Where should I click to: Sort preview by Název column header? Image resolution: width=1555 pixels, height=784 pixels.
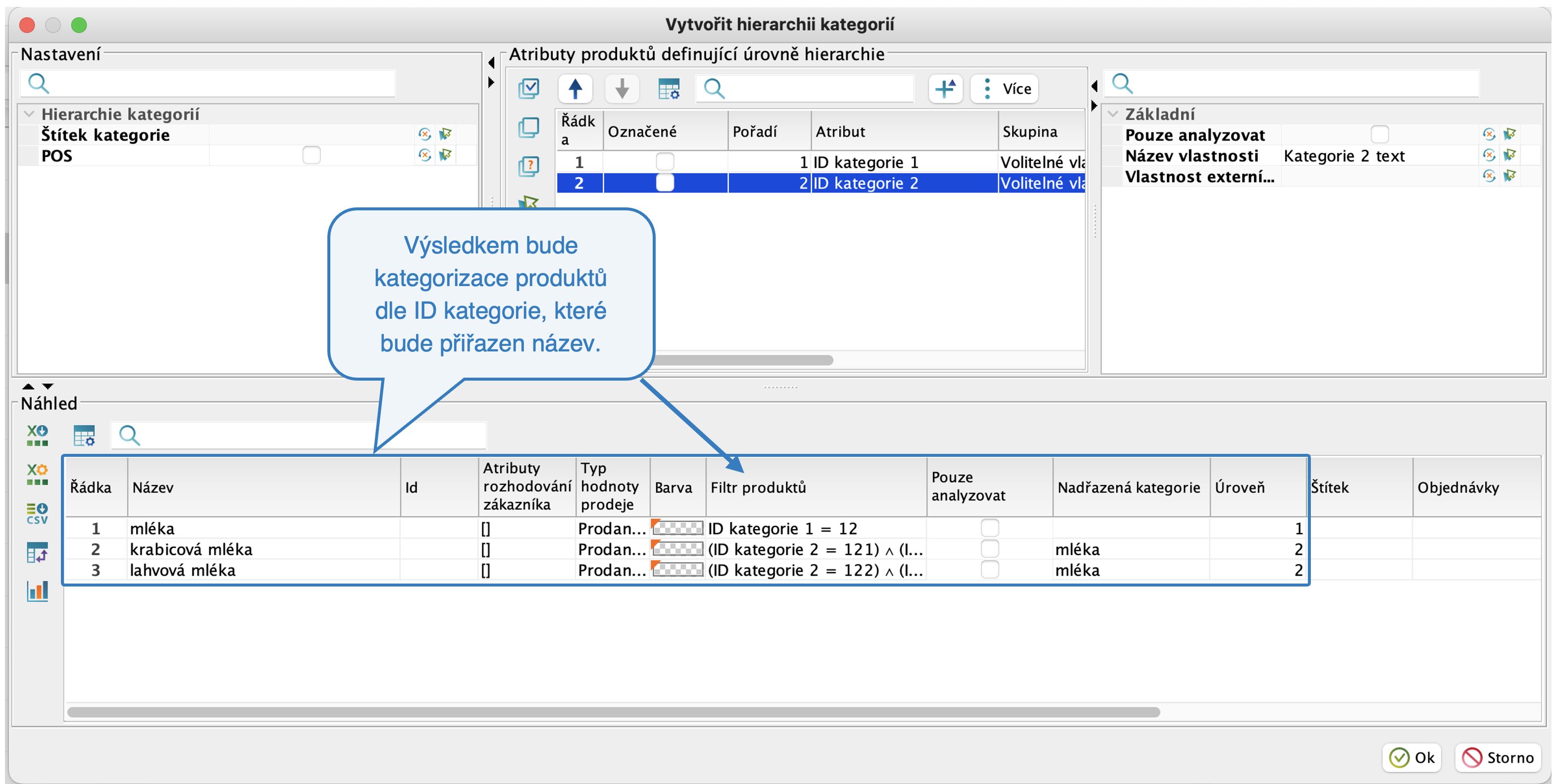coord(264,487)
